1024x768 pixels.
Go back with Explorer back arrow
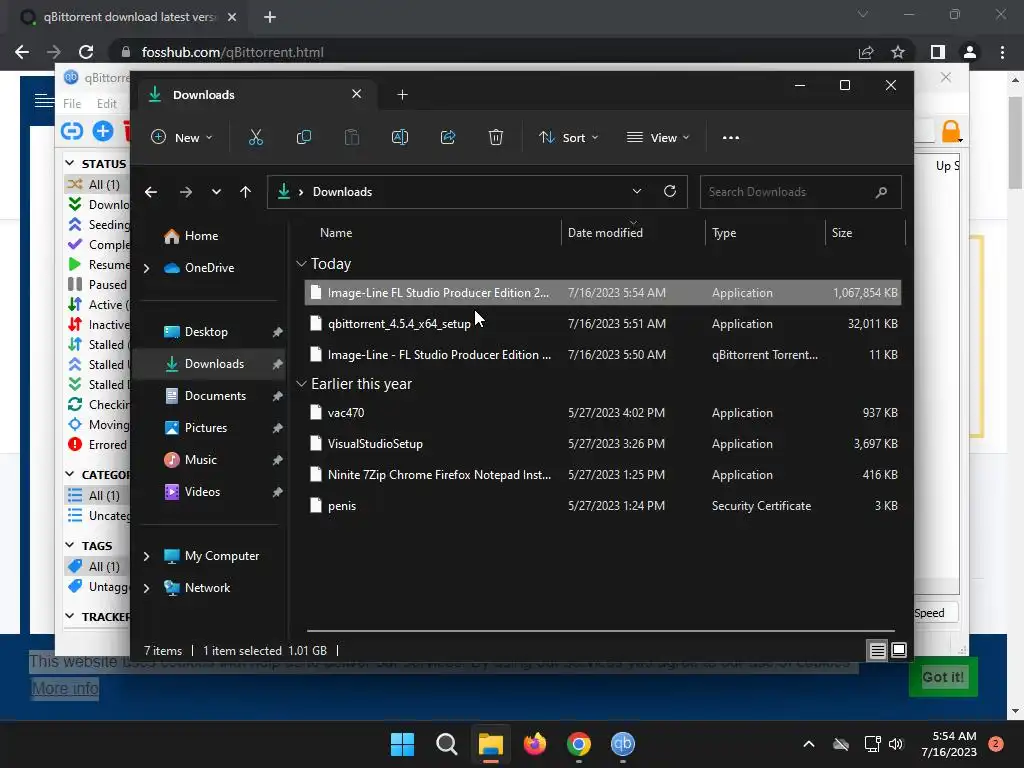151,192
